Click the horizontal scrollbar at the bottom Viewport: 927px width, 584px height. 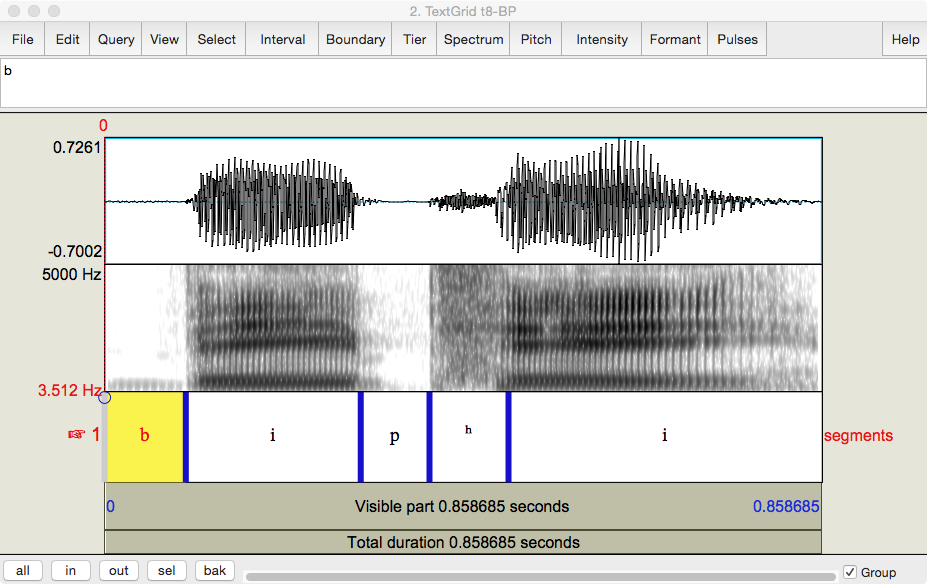point(540,576)
